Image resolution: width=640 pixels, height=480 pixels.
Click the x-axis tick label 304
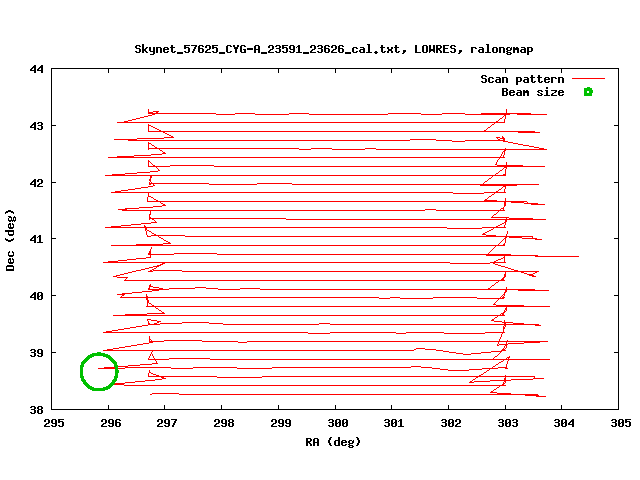[564, 423]
